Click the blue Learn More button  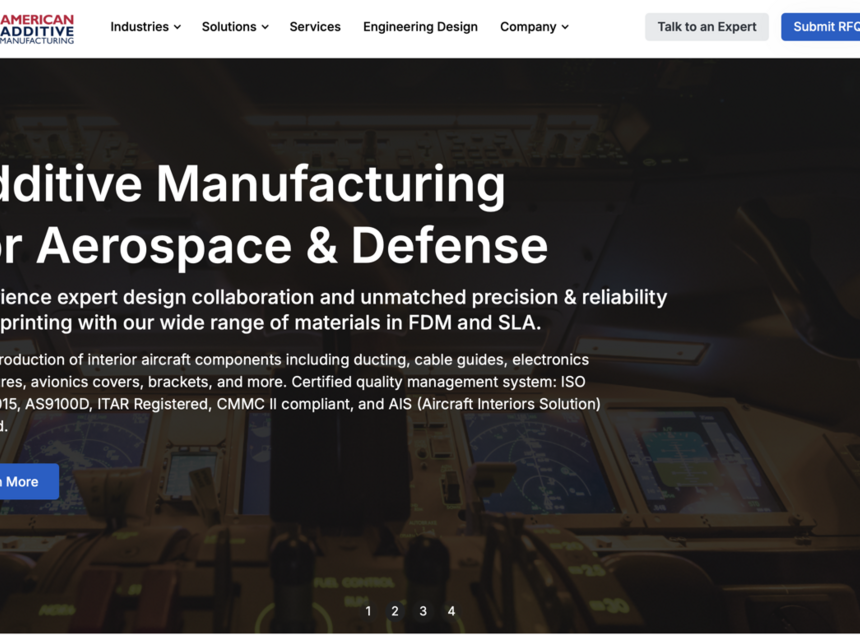click(29, 482)
